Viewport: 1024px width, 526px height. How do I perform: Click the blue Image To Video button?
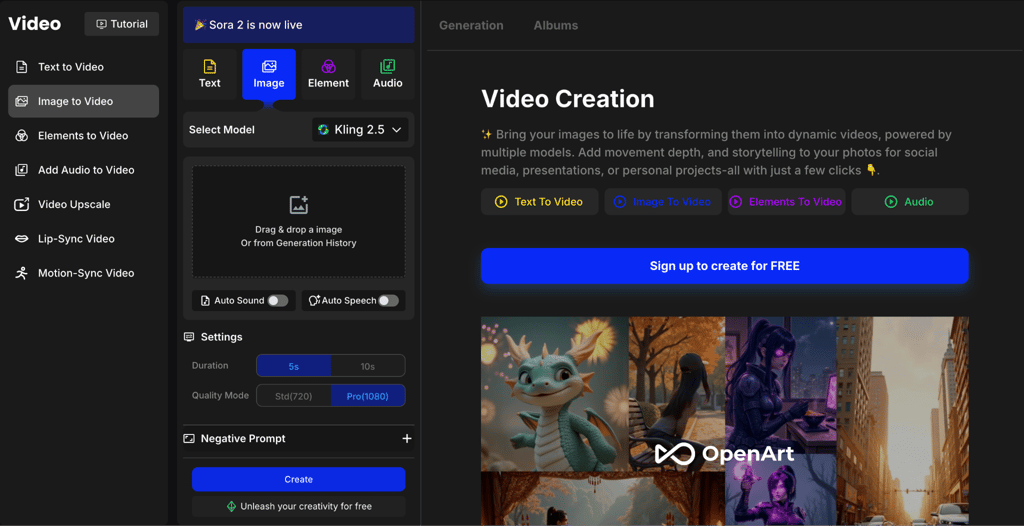(663, 202)
